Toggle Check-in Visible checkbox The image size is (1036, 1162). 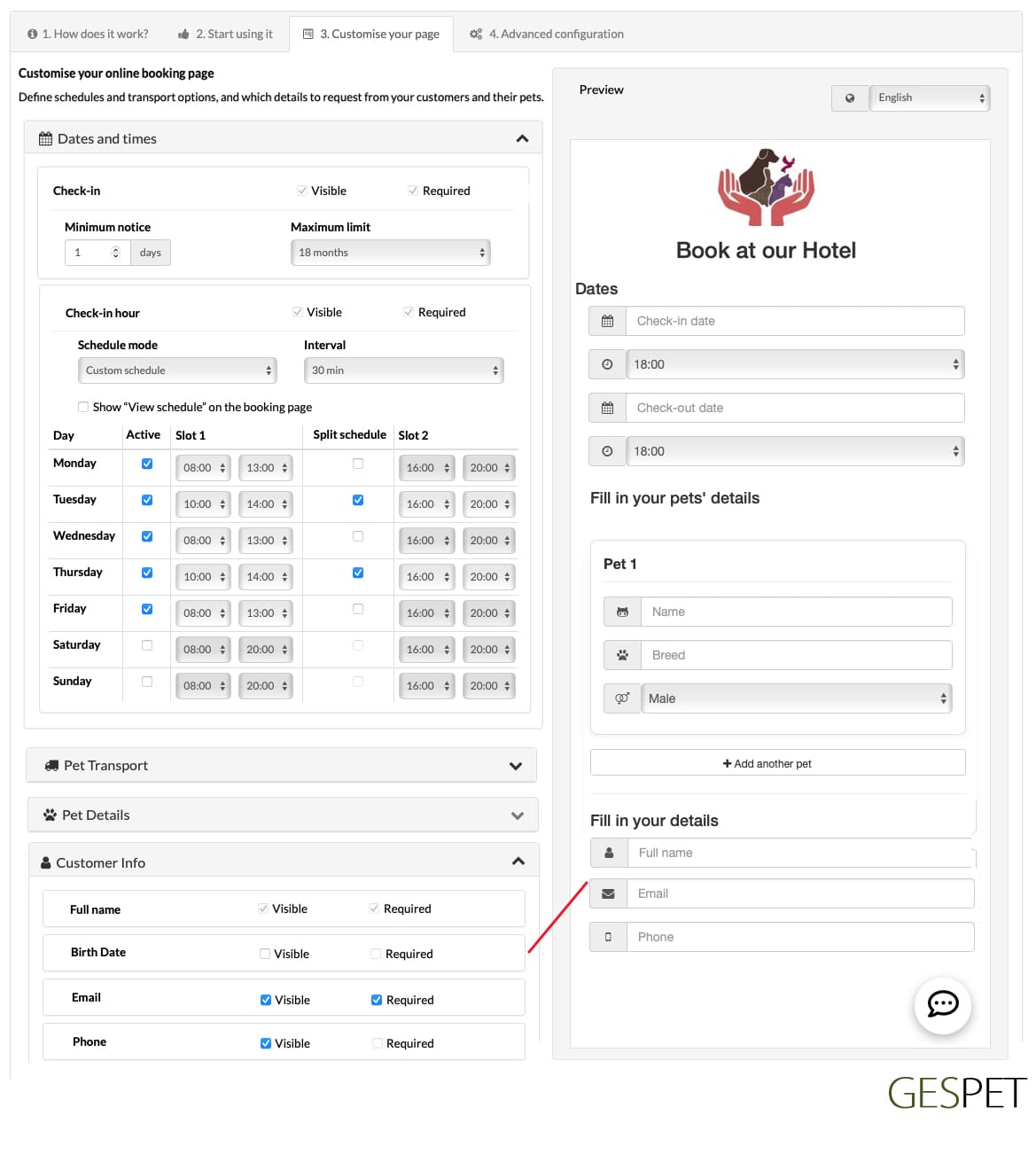301,191
